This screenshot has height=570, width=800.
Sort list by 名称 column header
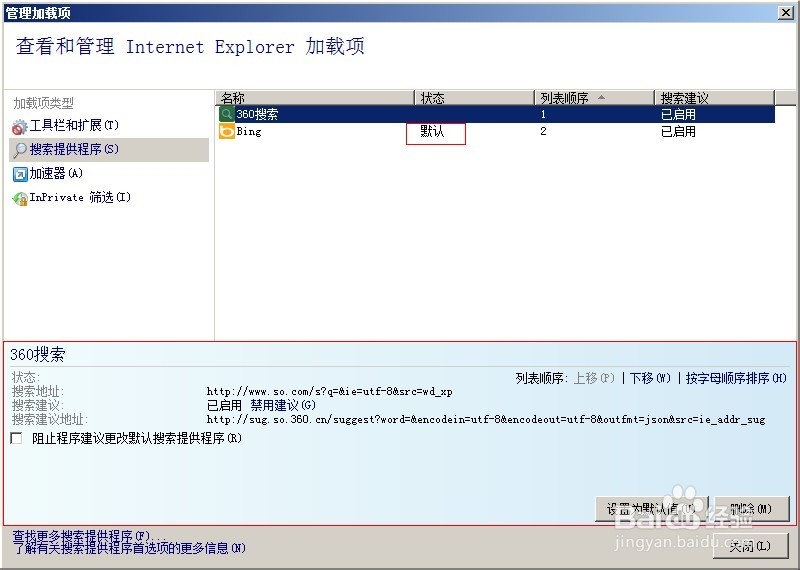(x=315, y=97)
